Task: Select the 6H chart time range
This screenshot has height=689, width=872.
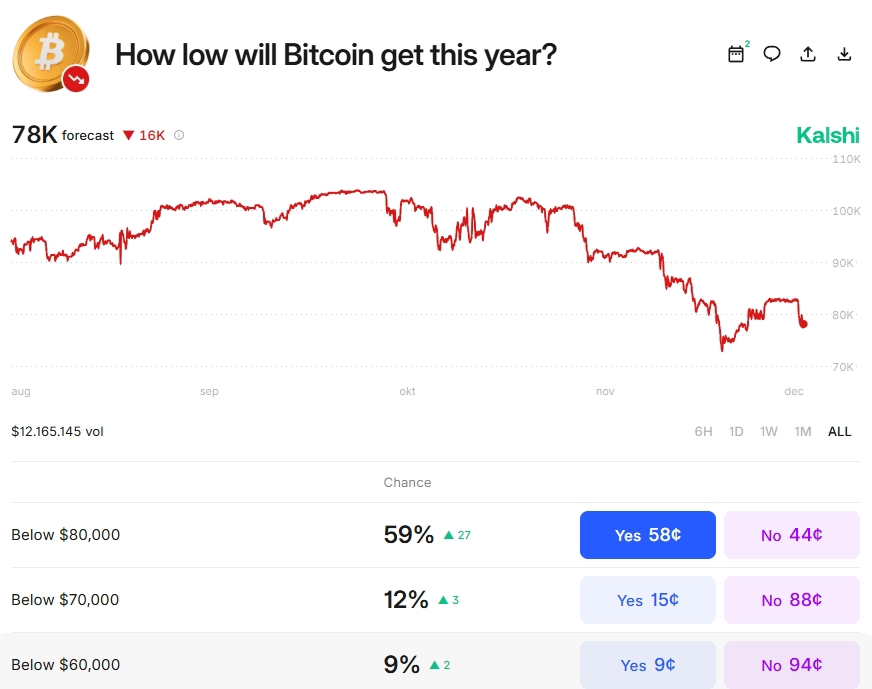Action: pos(703,432)
